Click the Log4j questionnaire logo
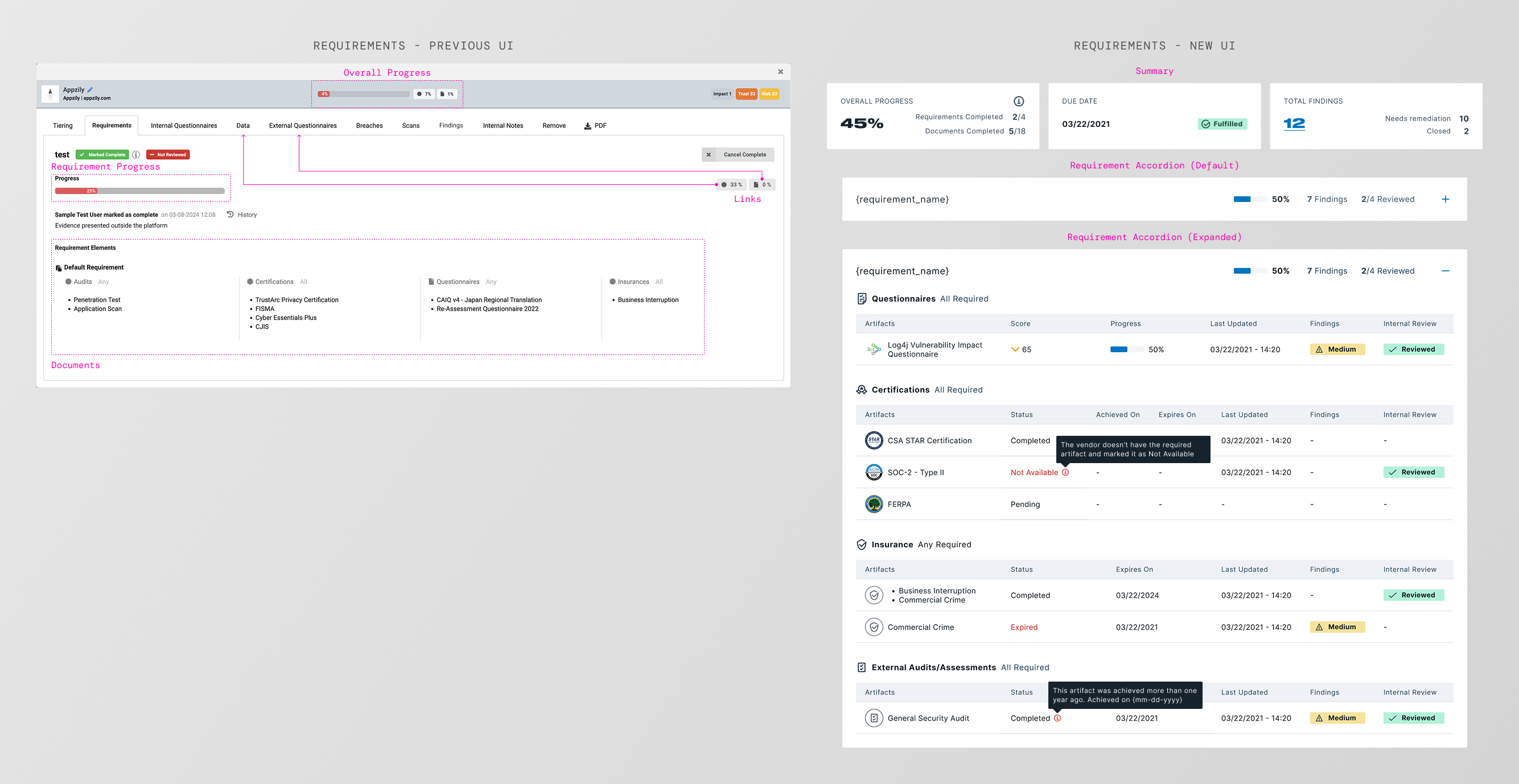 (x=874, y=349)
